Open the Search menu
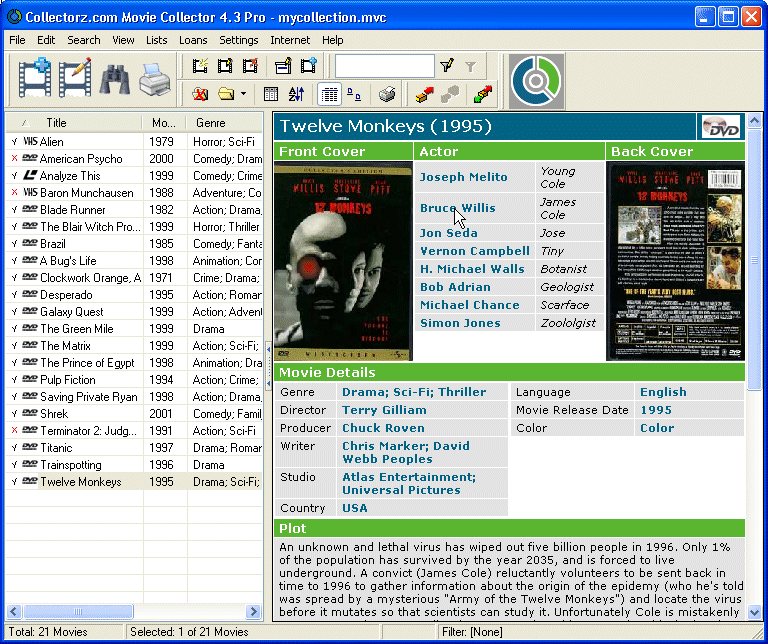 [x=84, y=40]
